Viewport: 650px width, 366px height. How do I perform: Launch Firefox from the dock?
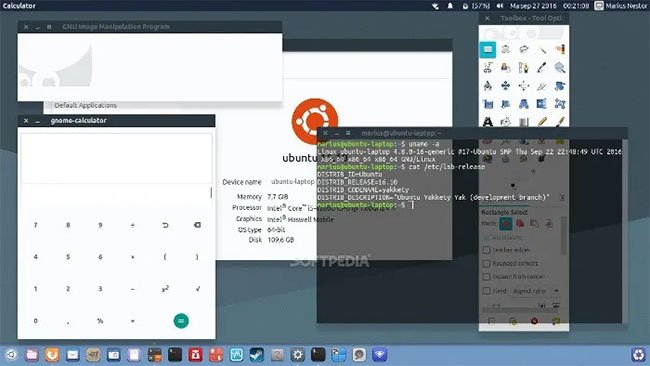pyautogui.click(x=52, y=355)
